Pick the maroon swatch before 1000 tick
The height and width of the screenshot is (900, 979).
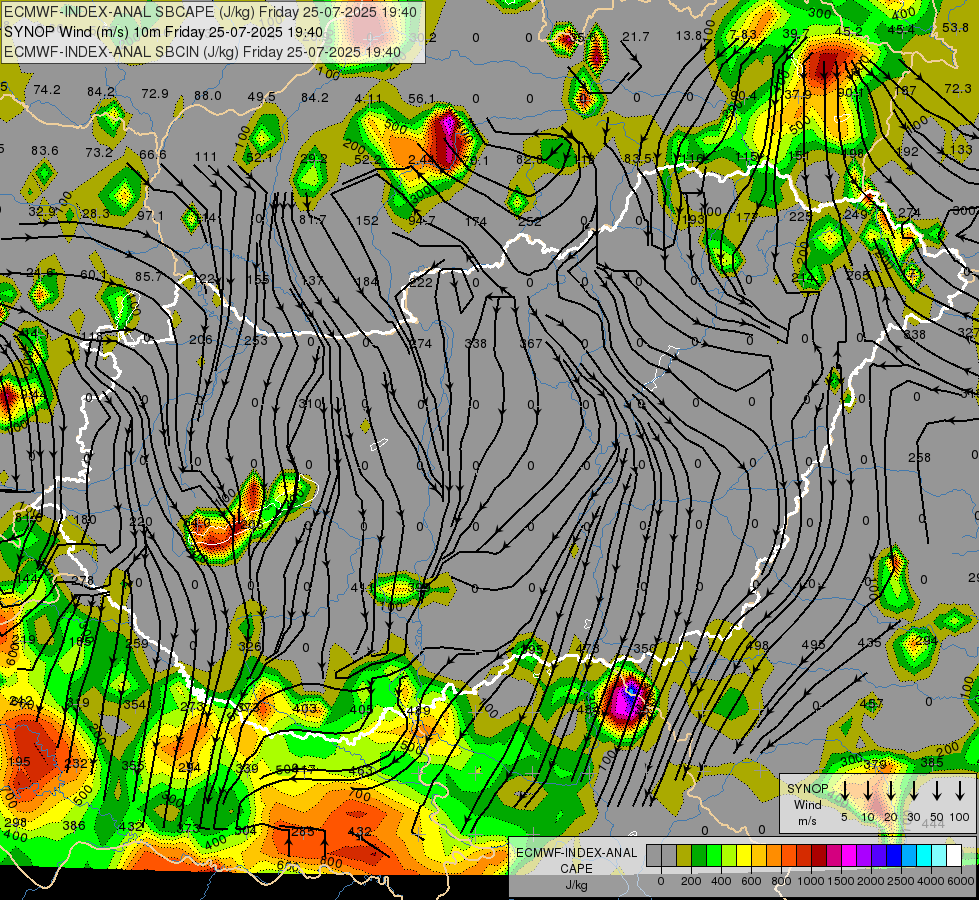tap(819, 856)
